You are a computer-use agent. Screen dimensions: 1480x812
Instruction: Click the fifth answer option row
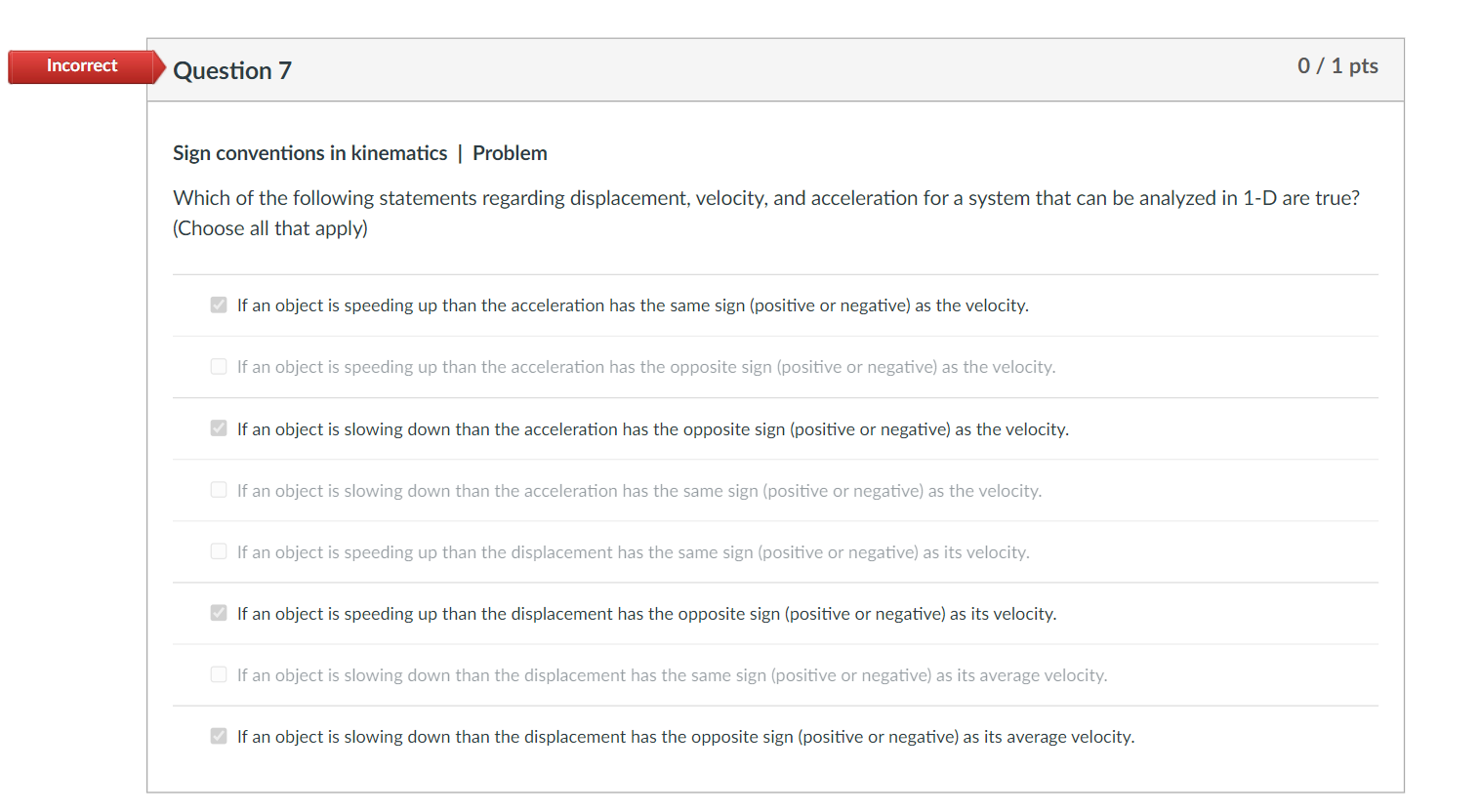633,551
